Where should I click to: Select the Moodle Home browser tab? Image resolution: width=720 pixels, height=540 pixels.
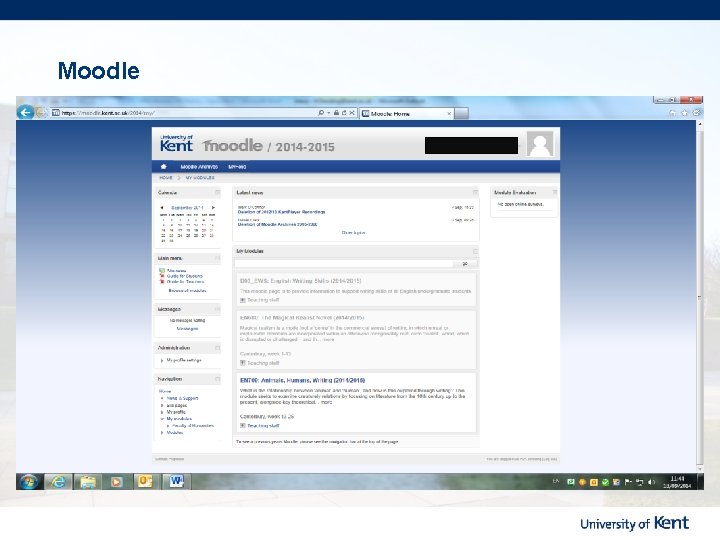406,113
